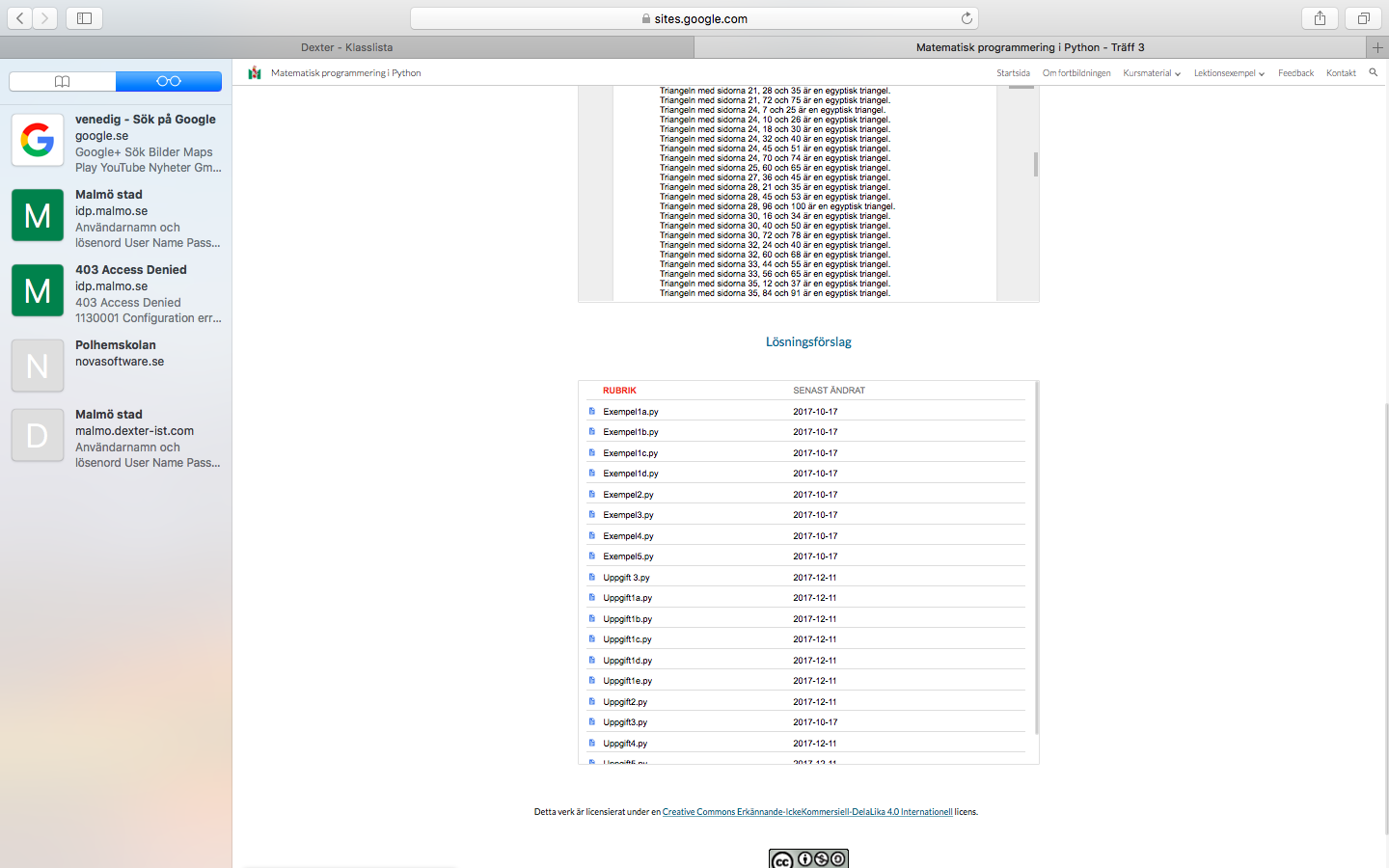Switch sidebar to Reading List view
This screenshot has height=868, width=1389.
pyautogui.click(x=169, y=81)
